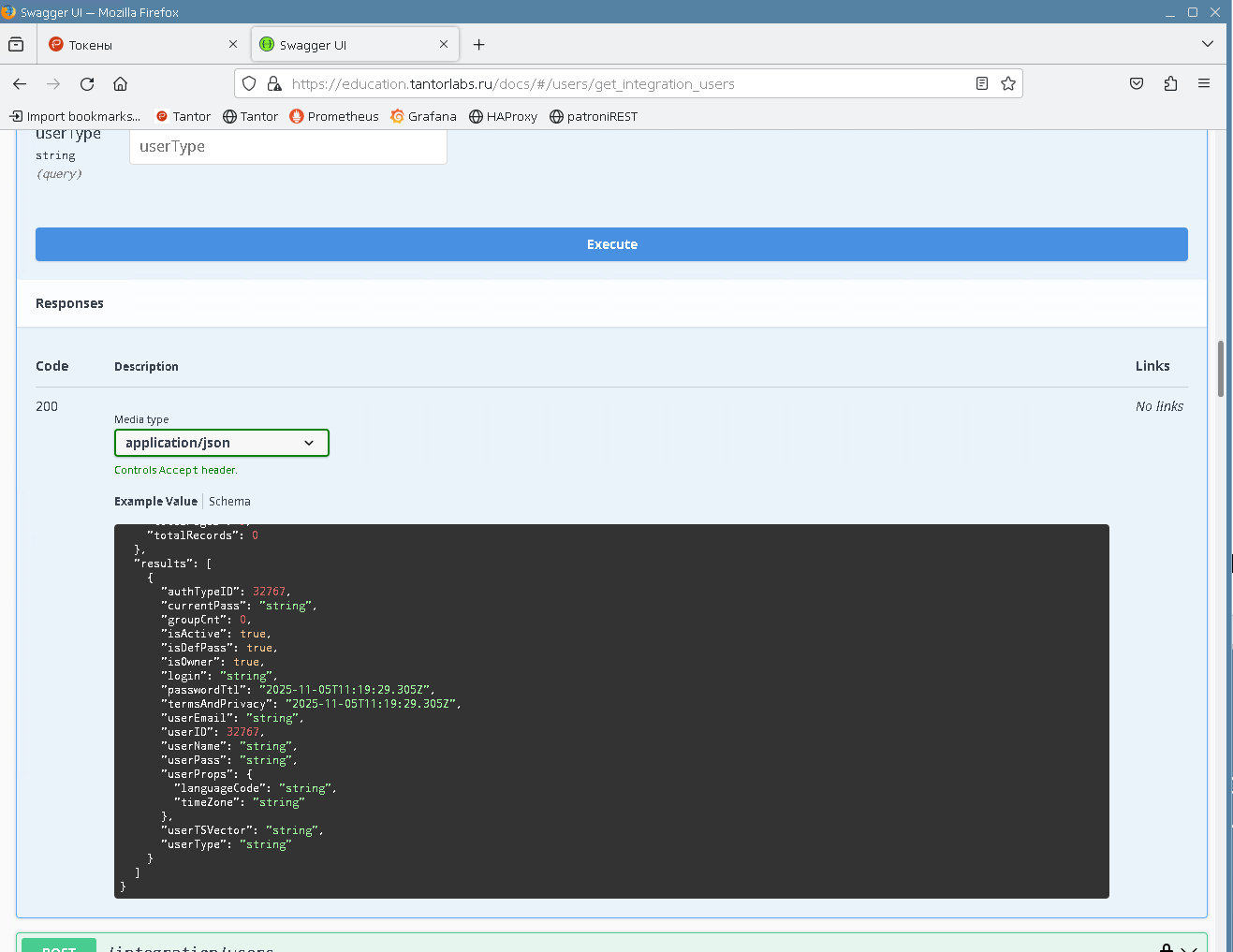Open the application/json media type dropdown
1233x952 pixels.
pos(221,443)
